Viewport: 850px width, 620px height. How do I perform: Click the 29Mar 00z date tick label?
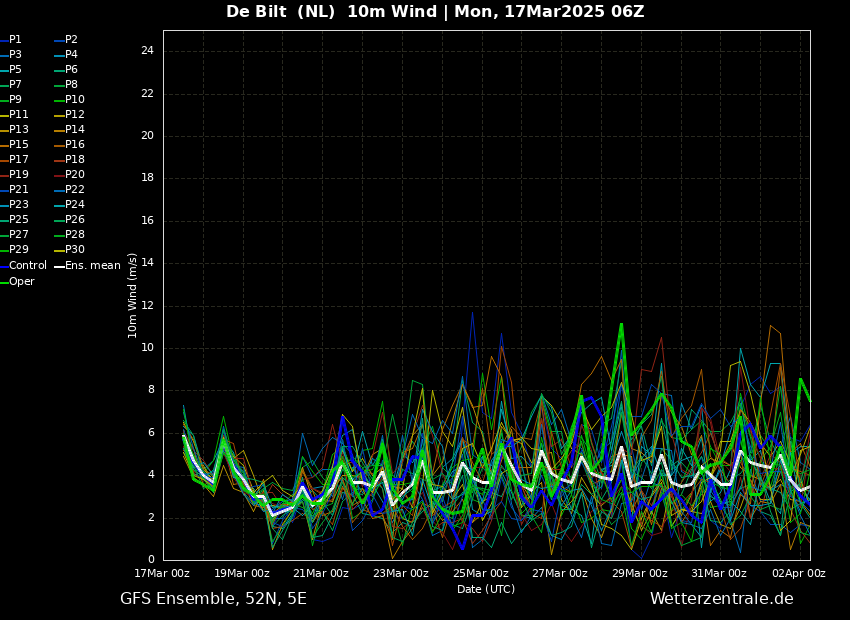click(639, 574)
